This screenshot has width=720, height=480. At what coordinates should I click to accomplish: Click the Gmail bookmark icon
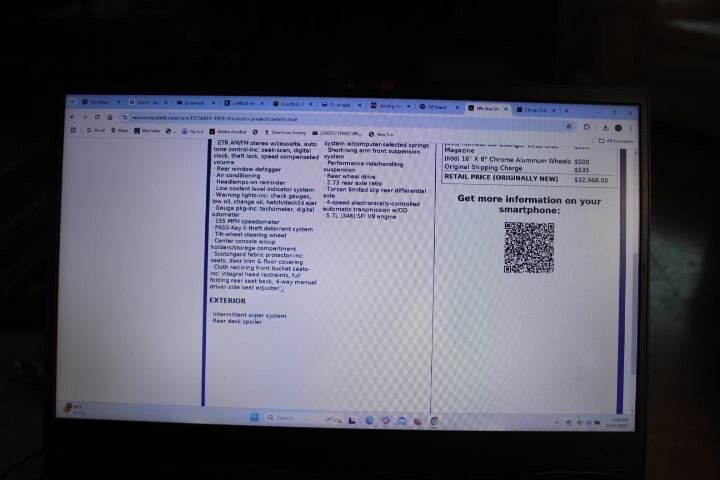(x=96, y=130)
